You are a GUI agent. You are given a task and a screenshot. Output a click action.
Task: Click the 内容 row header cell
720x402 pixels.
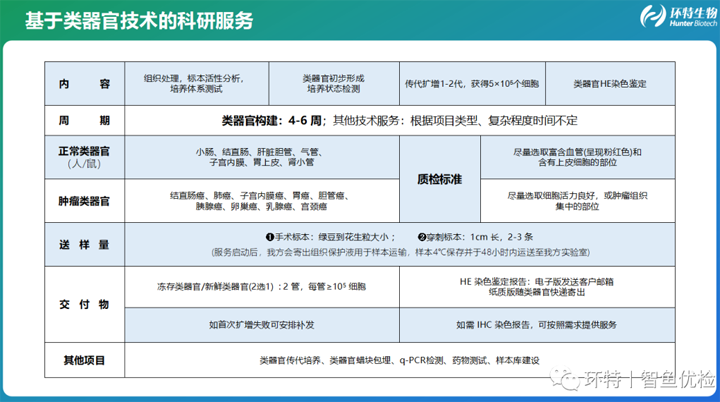point(84,84)
